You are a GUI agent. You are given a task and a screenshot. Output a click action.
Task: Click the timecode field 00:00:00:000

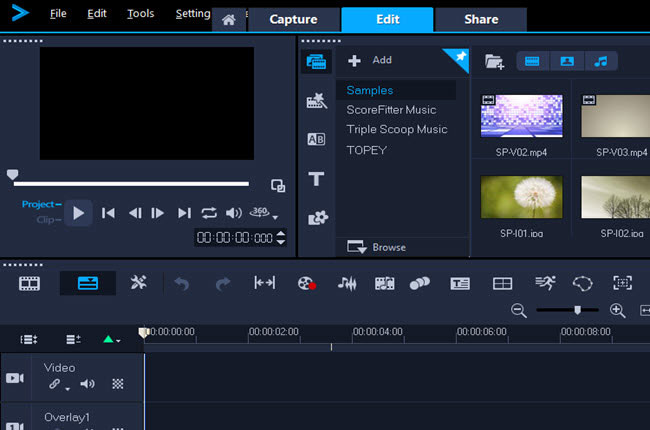click(235, 238)
